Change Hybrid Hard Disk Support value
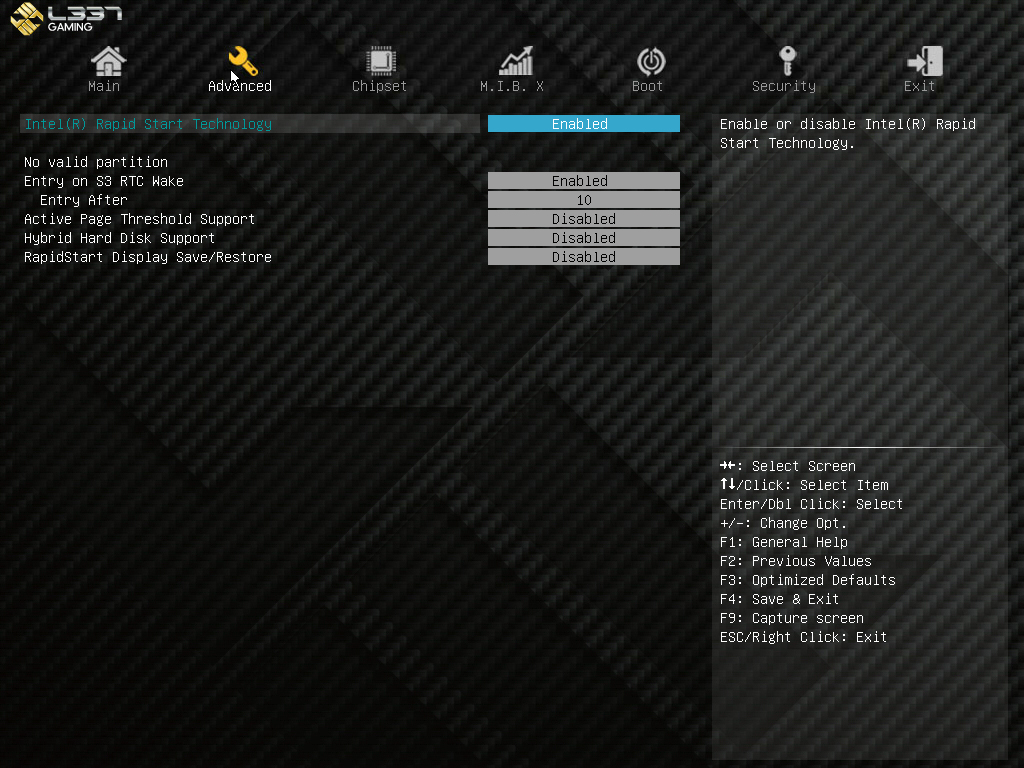Viewport: 1024px width, 768px height. coord(583,238)
